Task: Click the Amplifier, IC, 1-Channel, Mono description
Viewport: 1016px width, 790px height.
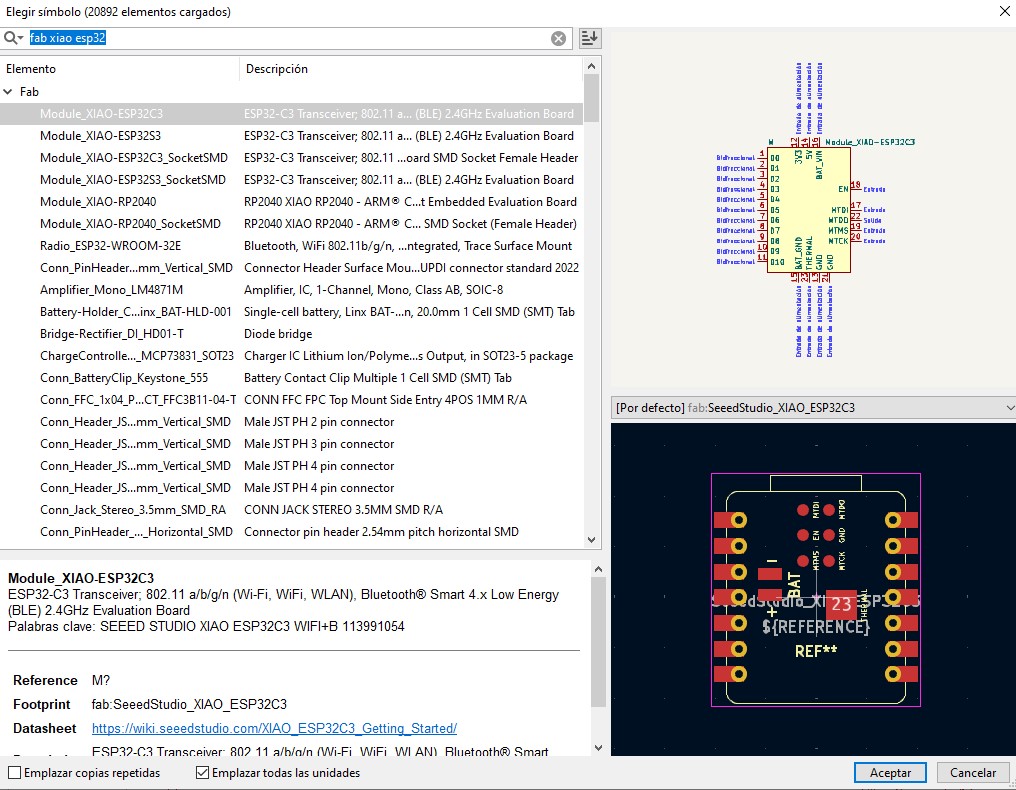Action: pyautogui.click(x=373, y=290)
